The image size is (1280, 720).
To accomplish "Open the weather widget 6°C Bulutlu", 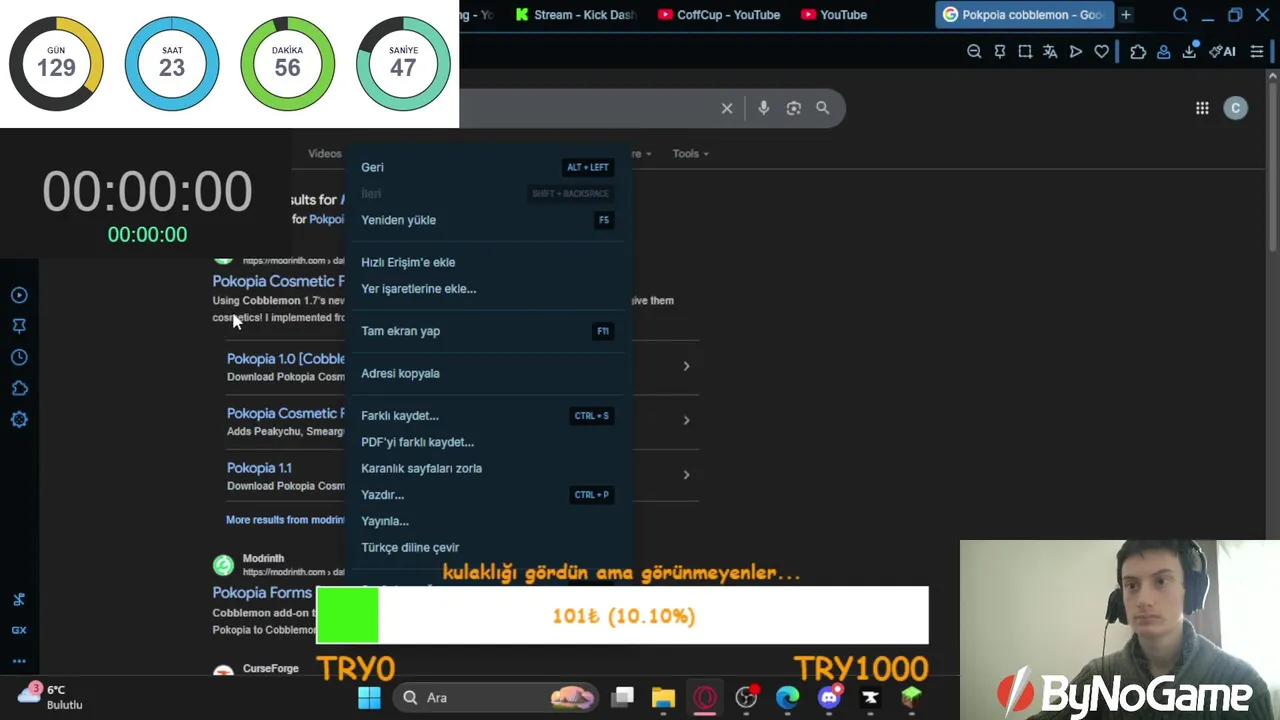I will click(50, 697).
